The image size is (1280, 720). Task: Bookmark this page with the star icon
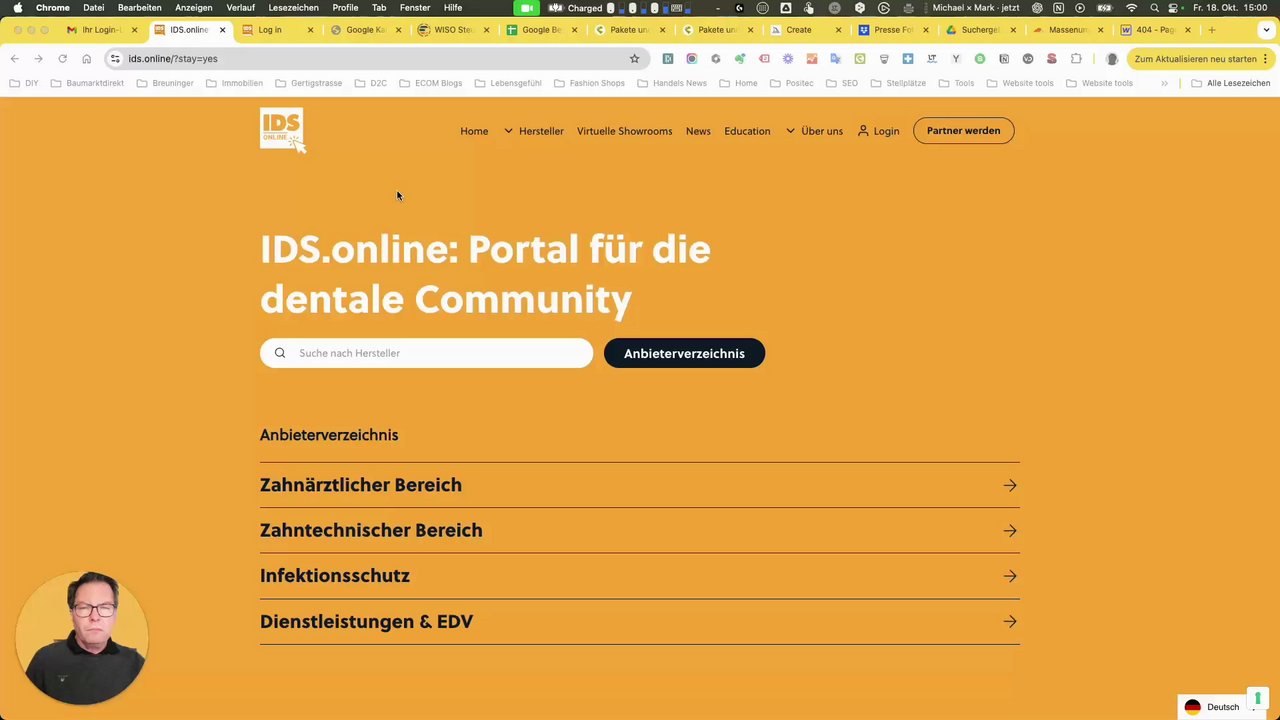tap(634, 59)
